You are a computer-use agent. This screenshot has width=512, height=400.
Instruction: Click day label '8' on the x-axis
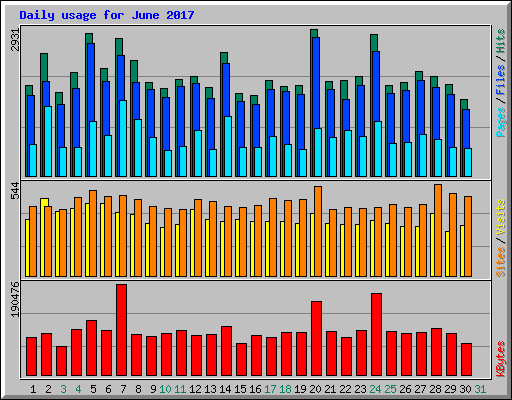point(138,389)
